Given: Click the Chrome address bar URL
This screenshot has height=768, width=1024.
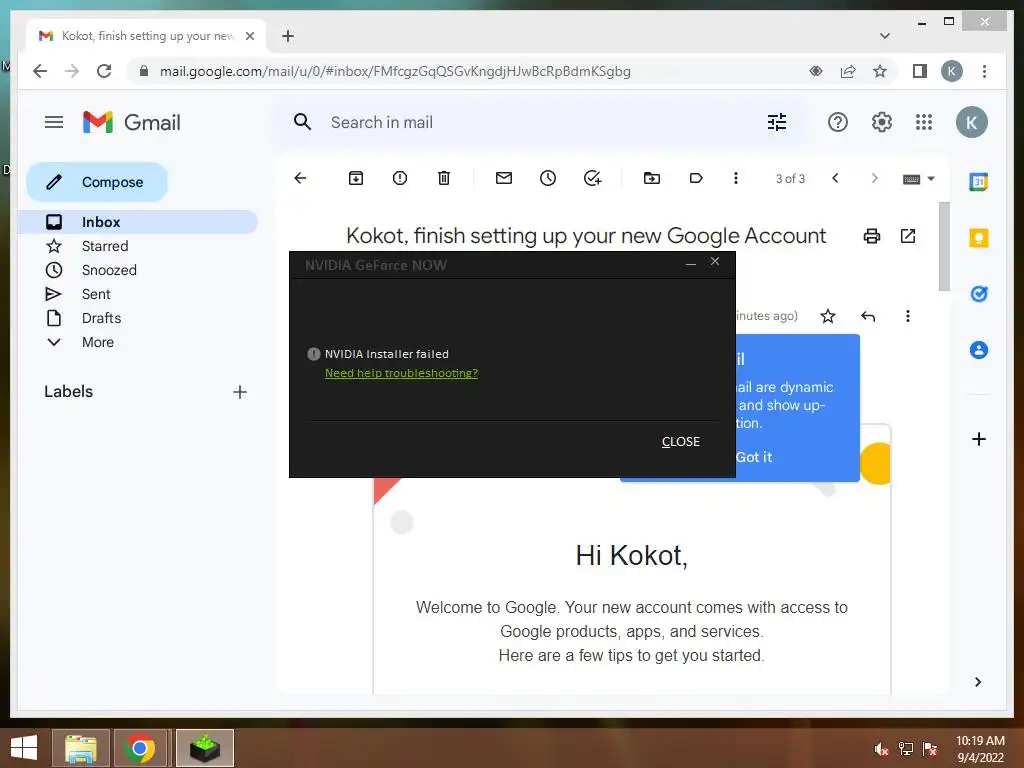Looking at the screenshot, I should pyautogui.click(x=395, y=71).
